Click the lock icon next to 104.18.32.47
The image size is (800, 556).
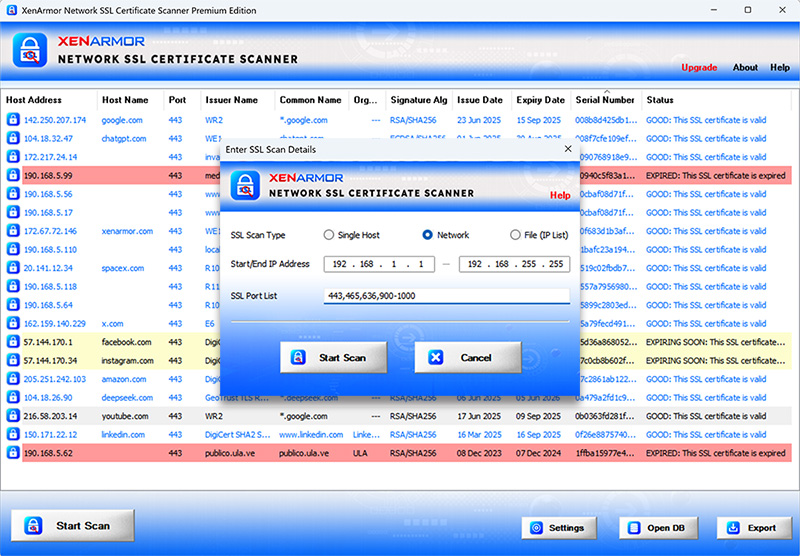point(13,138)
